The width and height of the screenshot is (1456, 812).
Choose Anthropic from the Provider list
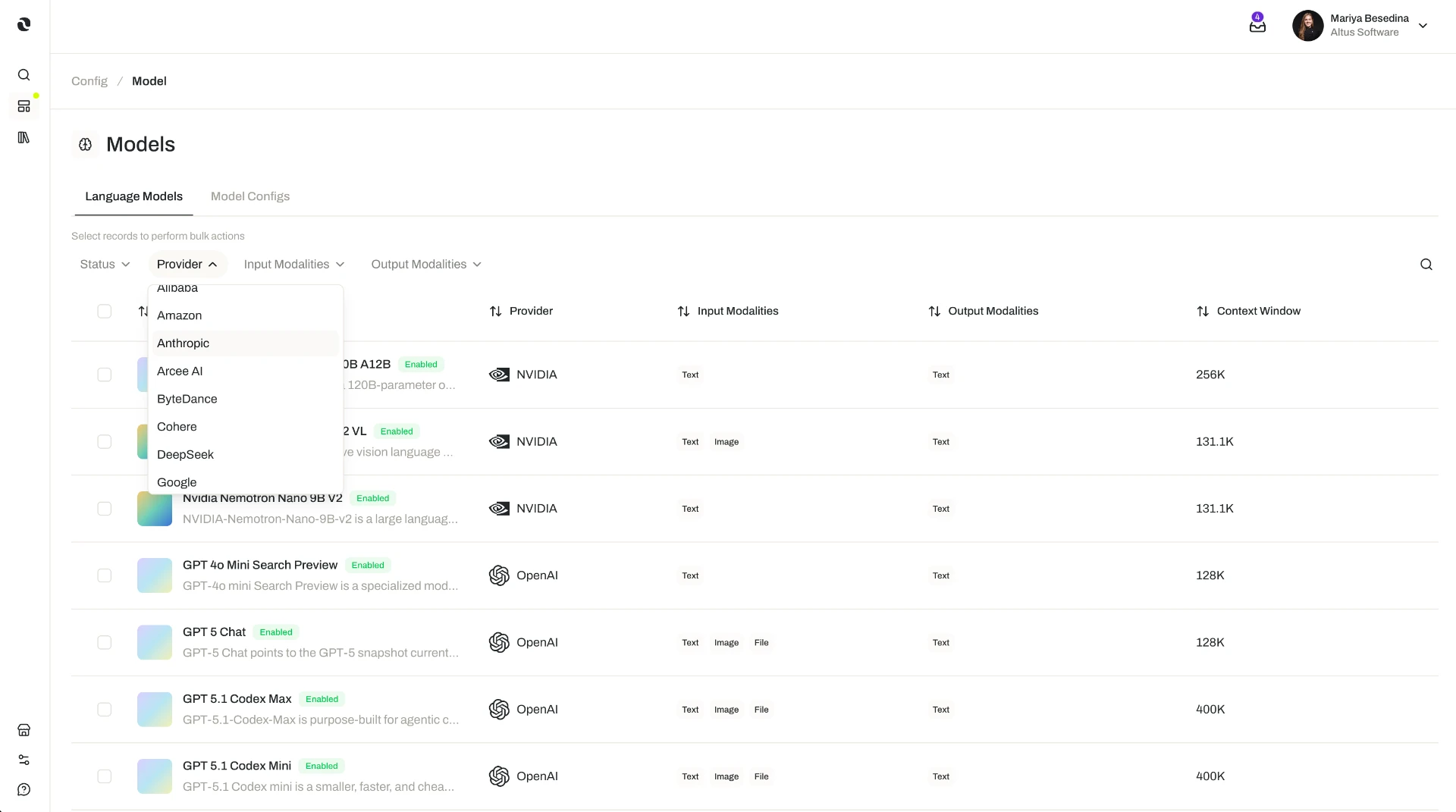[246, 343]
